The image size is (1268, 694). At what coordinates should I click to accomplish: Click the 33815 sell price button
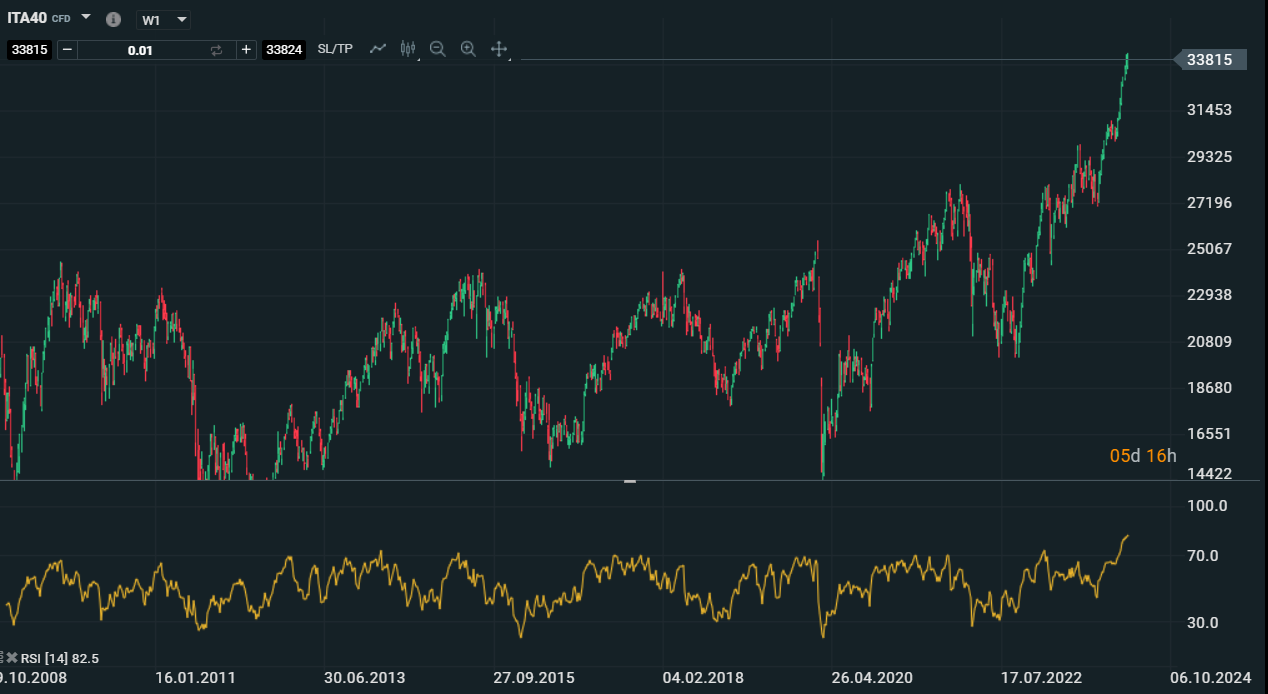[x=29, y=50]
